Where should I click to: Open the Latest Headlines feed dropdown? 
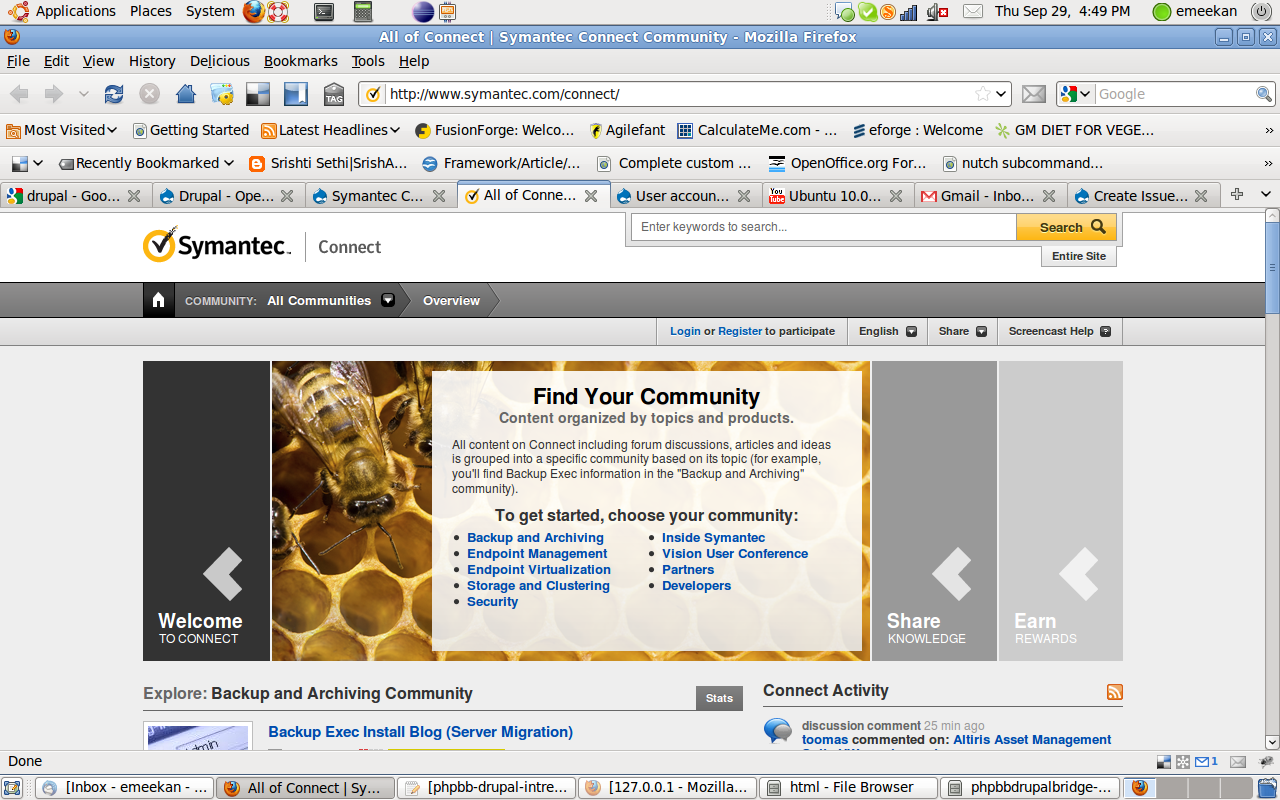click(x=331, y=130)
